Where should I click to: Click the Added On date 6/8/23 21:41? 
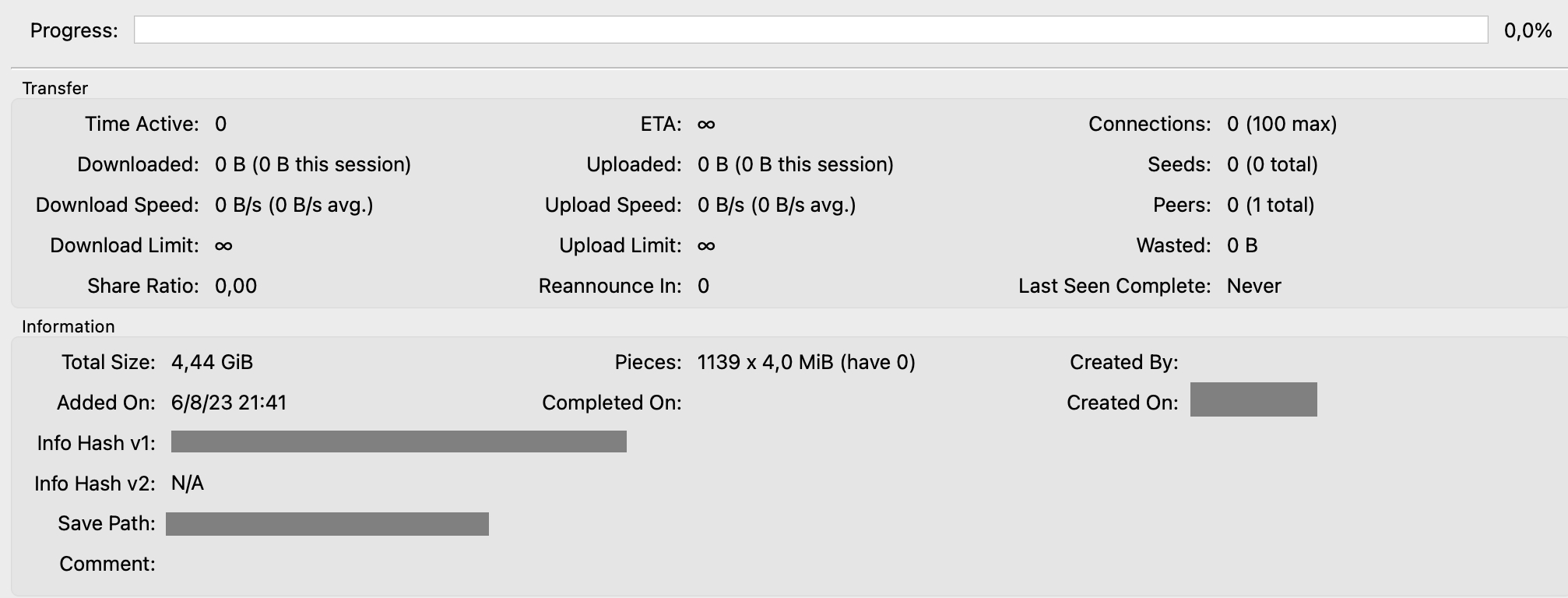click(x=228, y=403)
